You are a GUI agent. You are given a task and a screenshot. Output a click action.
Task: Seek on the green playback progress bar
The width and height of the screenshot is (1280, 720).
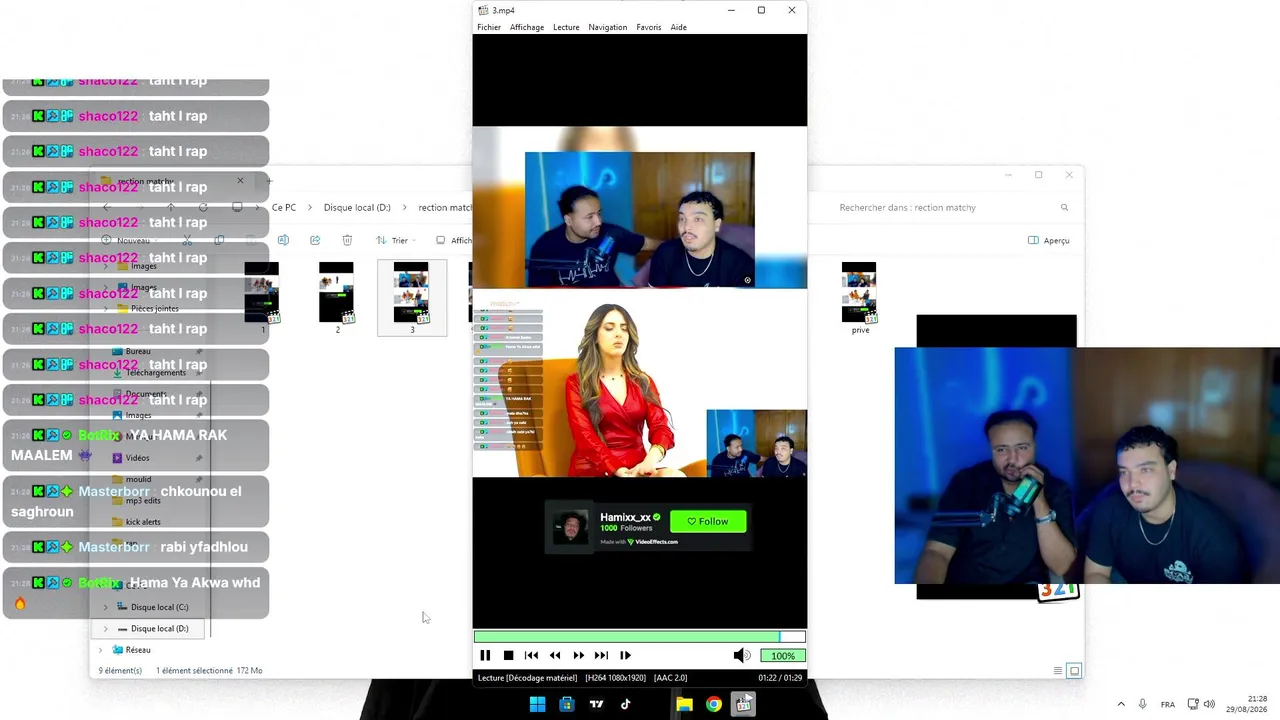(639, 636)
